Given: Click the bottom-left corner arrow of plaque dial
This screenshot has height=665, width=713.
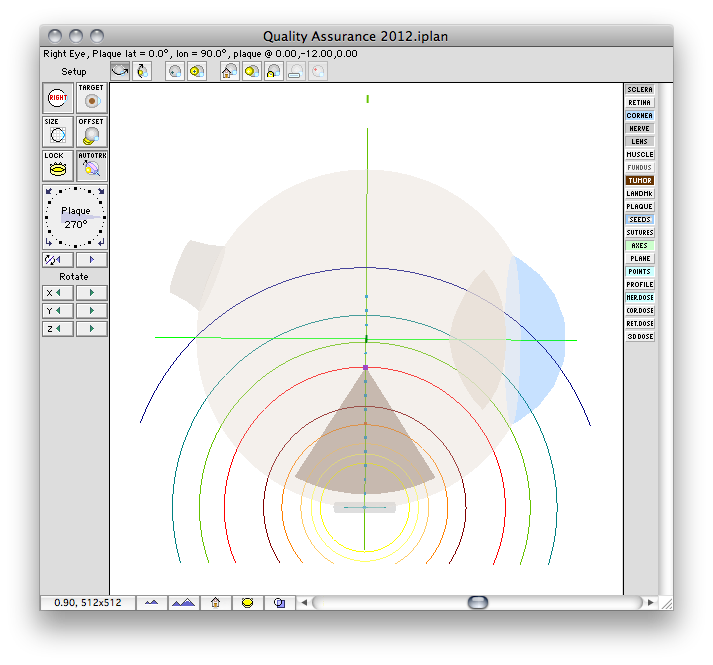Looking at the screenshot, I should pyautogui.click(x=49, y=242).
